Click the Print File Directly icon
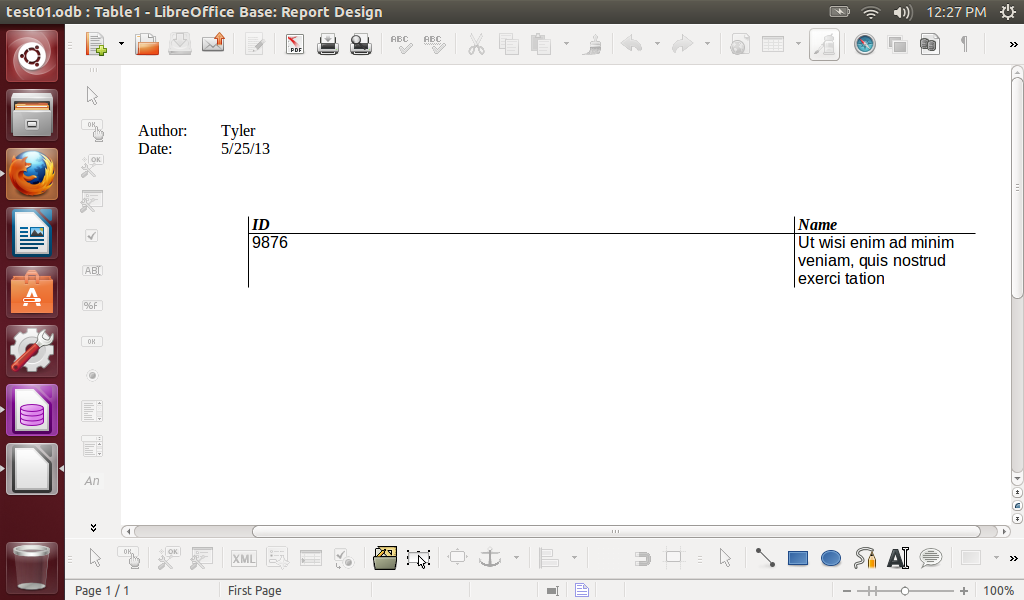 coord(328,44)
